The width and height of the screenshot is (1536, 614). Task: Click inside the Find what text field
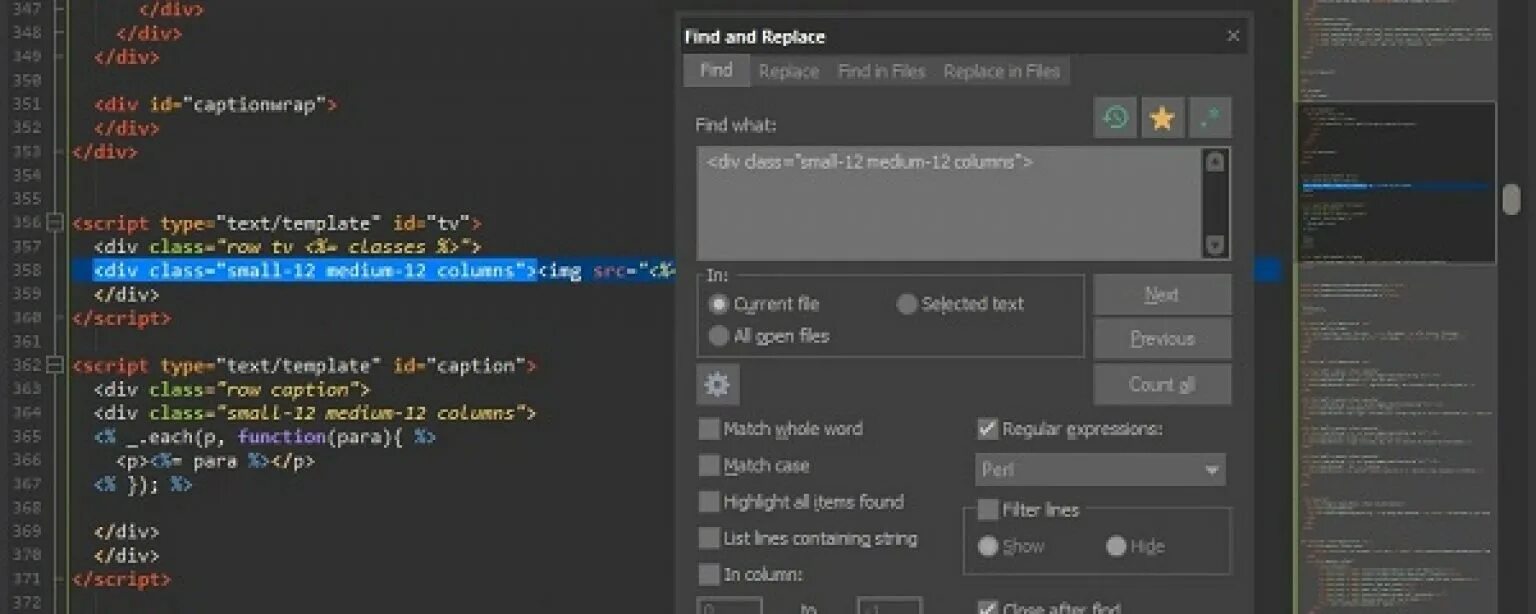949,203
